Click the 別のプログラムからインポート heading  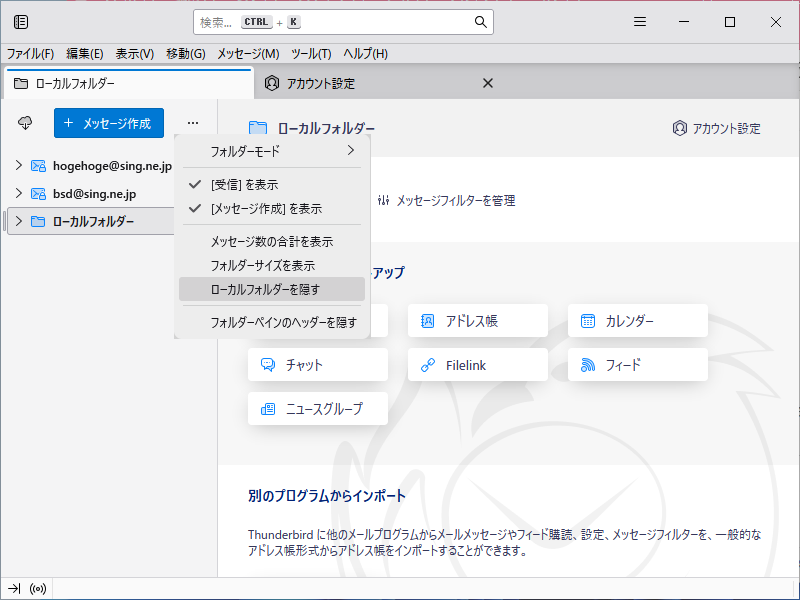pos(327,496)
